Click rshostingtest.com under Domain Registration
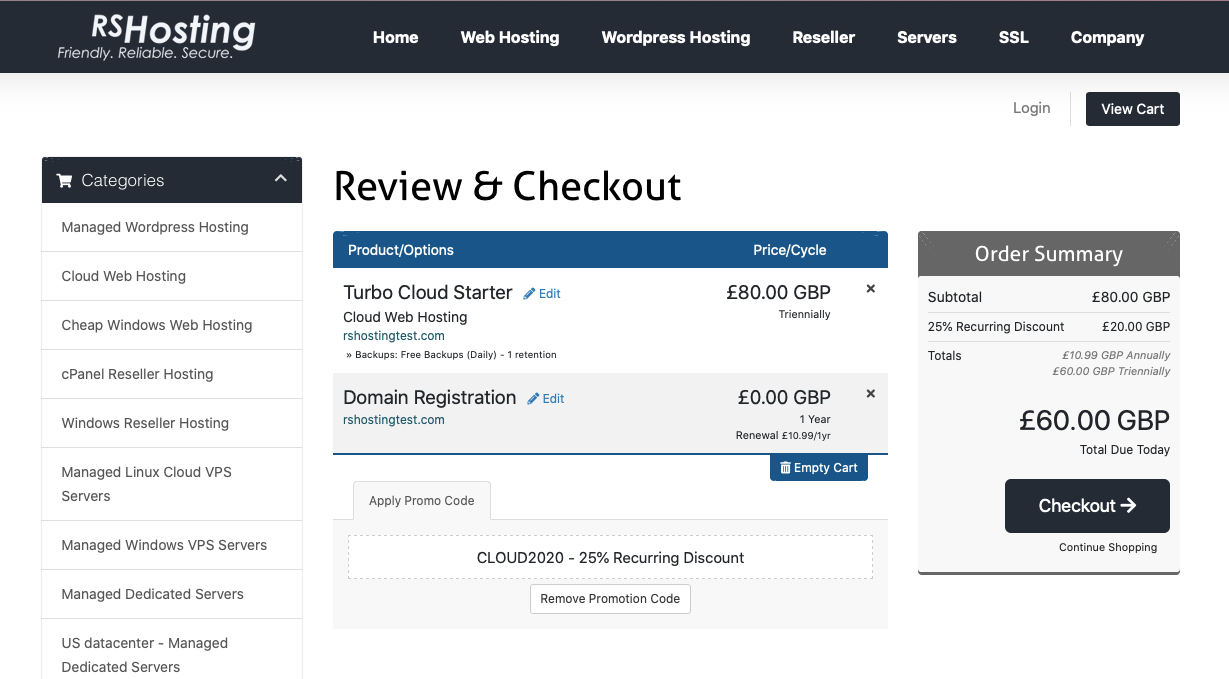 point(394,420)
